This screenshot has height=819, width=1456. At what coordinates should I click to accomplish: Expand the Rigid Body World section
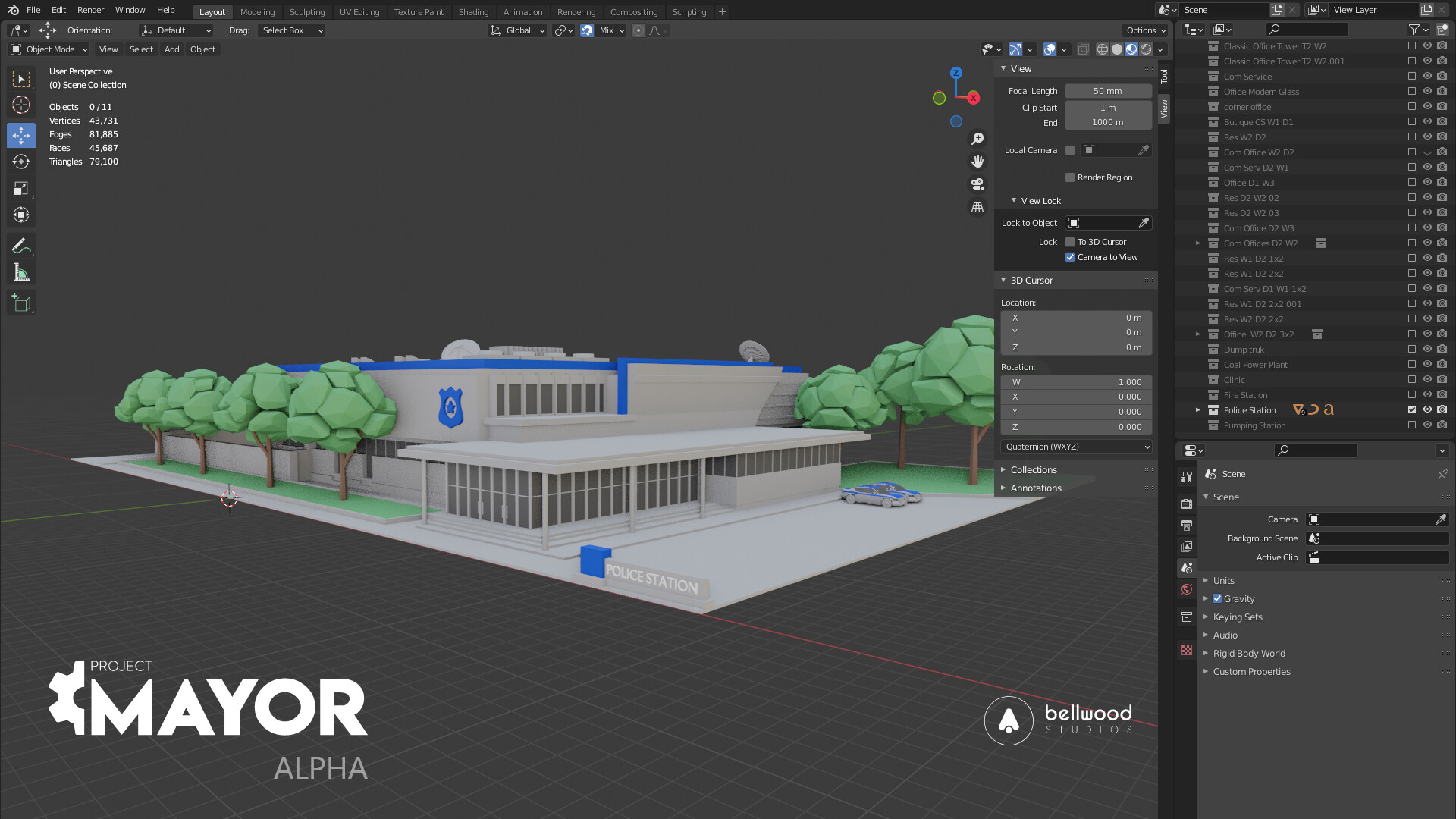[x=1248, y=653]
